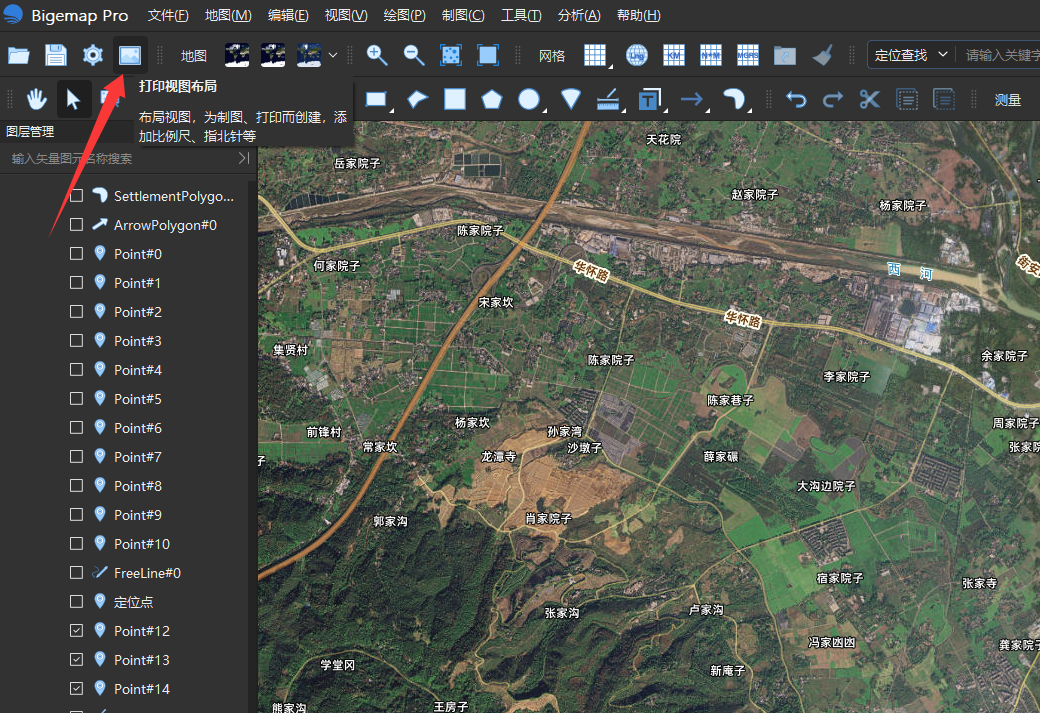Select the circle drawing tool
The width and height of the screenshot is (1040, 713).
[x=529, y=99]
